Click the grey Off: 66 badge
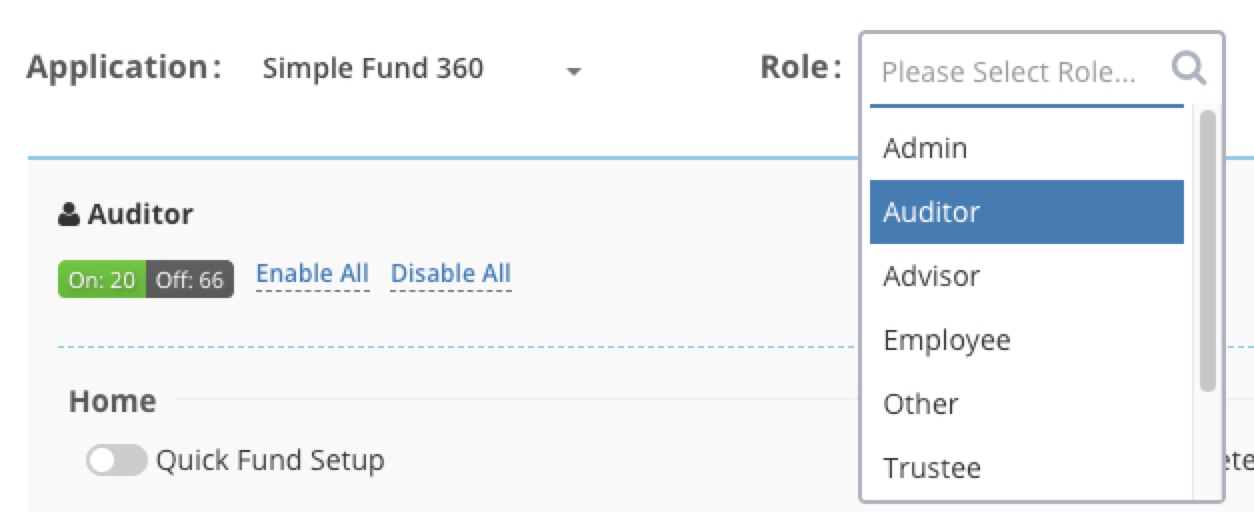Viewport: 1254px width, 512px height. point(190,280)
